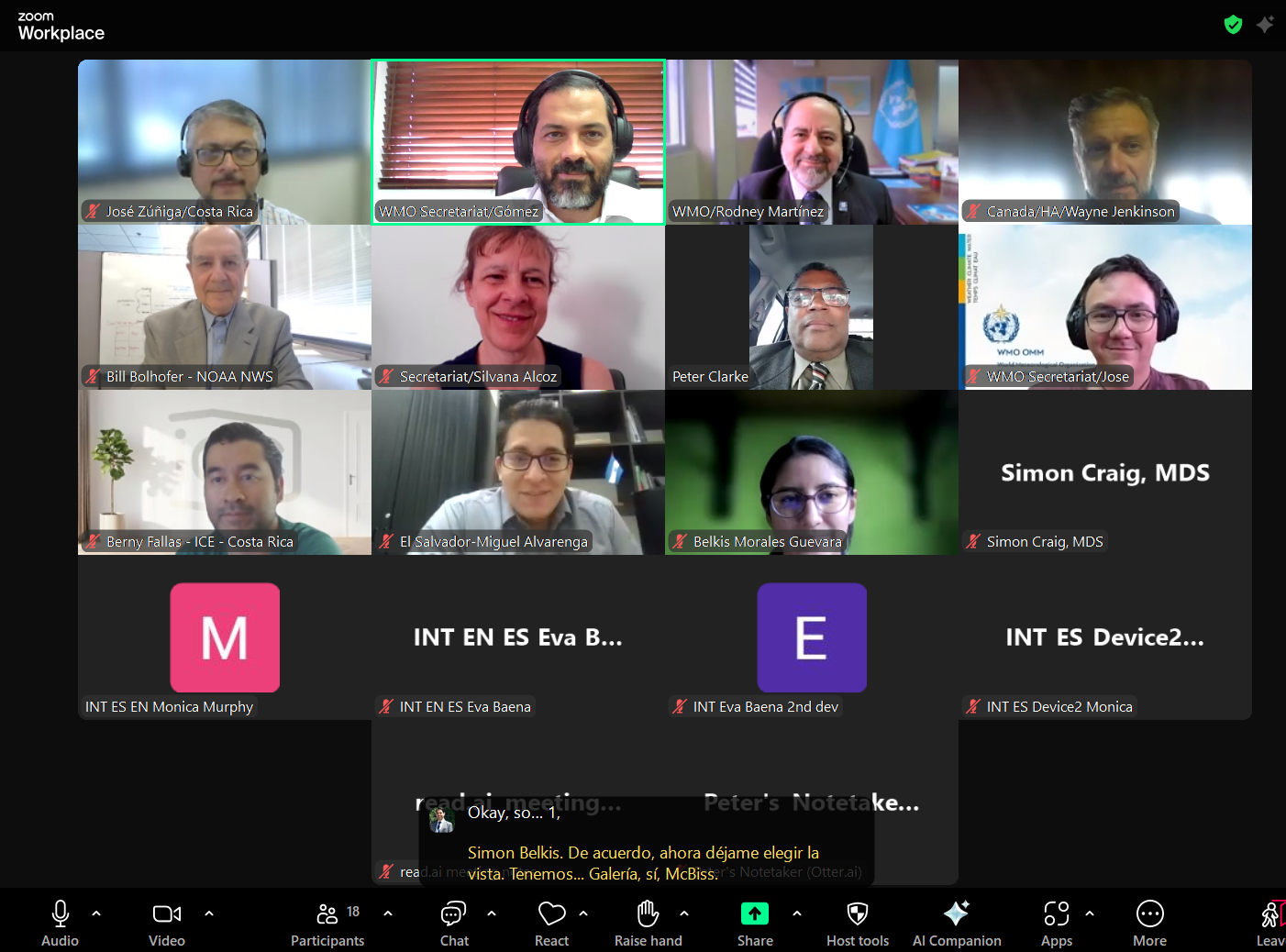Select Secretariat/Silvana Alcoz video tile
The height and width of the screenshot is (952, 1286).
[x=518, y=307]
